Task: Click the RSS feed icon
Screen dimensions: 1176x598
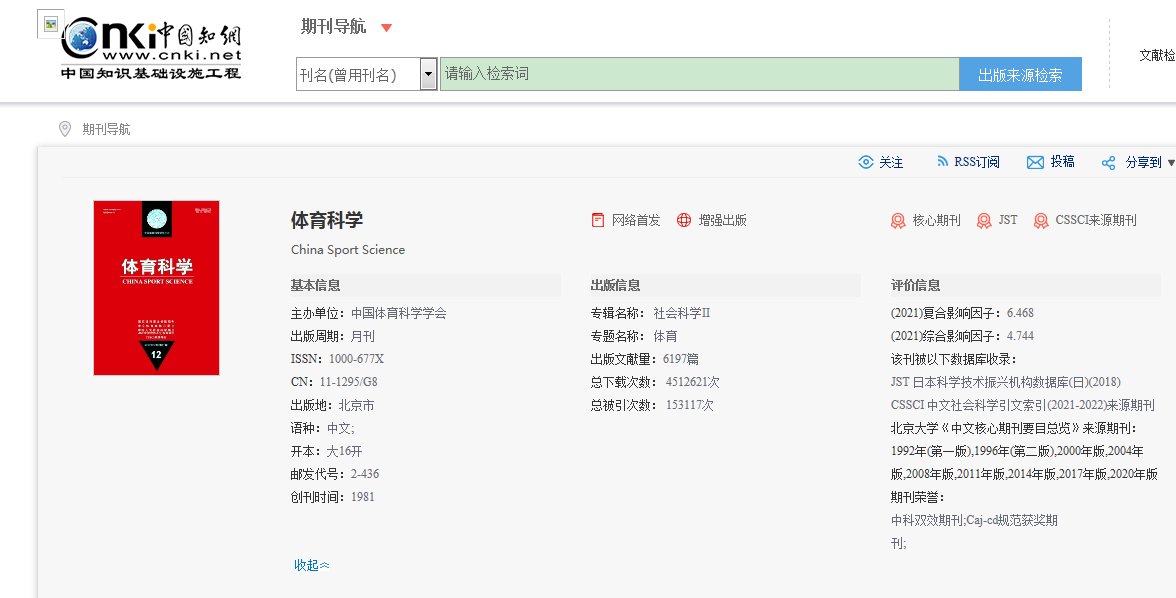Action: (x=943, y=161)
